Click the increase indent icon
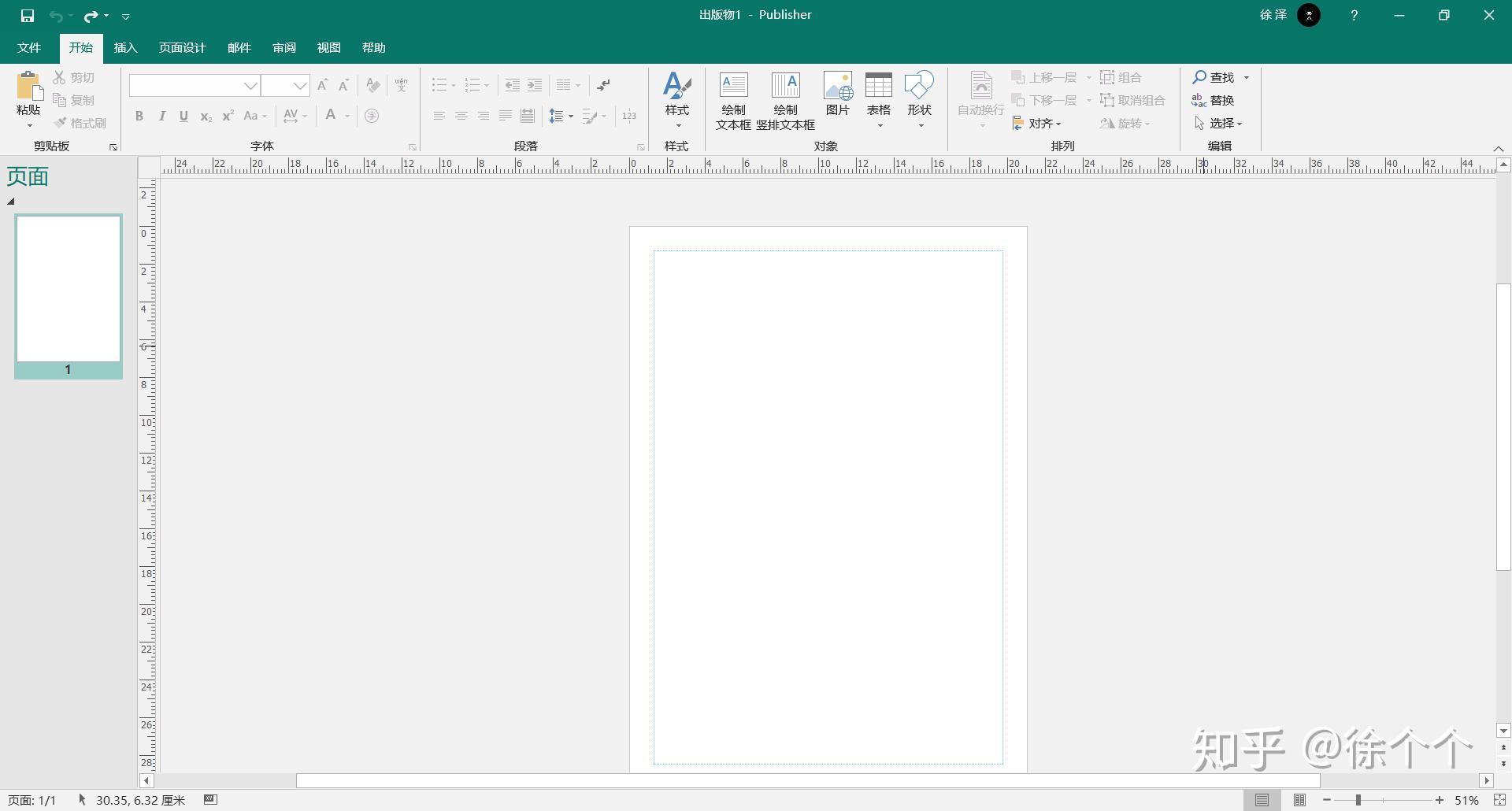1512x811 pixels. click(535, 85)
